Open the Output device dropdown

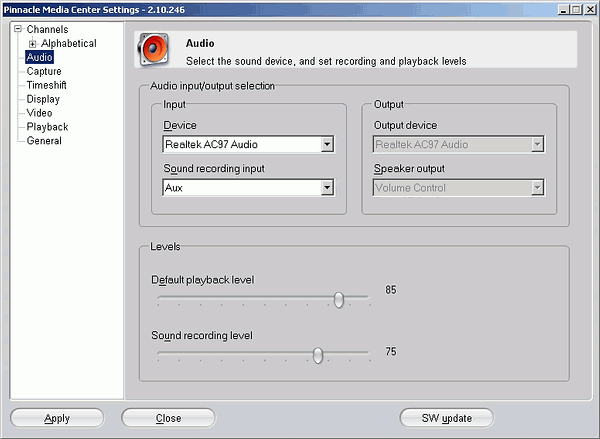tap(459, 144)
